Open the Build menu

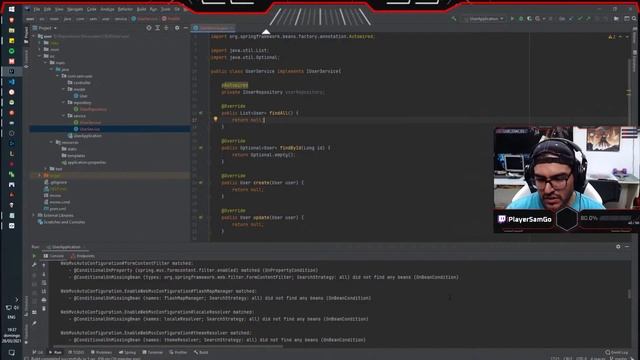tap(141, 9)
